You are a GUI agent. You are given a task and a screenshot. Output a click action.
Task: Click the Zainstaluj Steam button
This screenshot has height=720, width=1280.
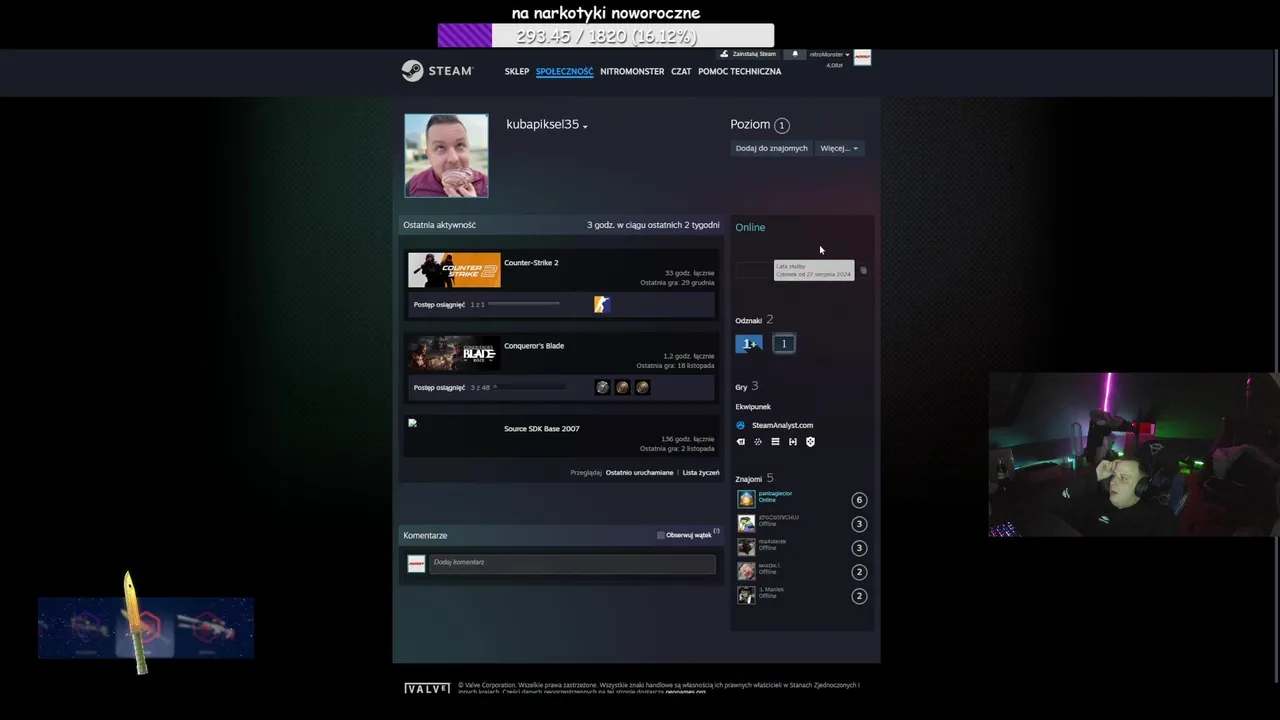tap(748, 54)
